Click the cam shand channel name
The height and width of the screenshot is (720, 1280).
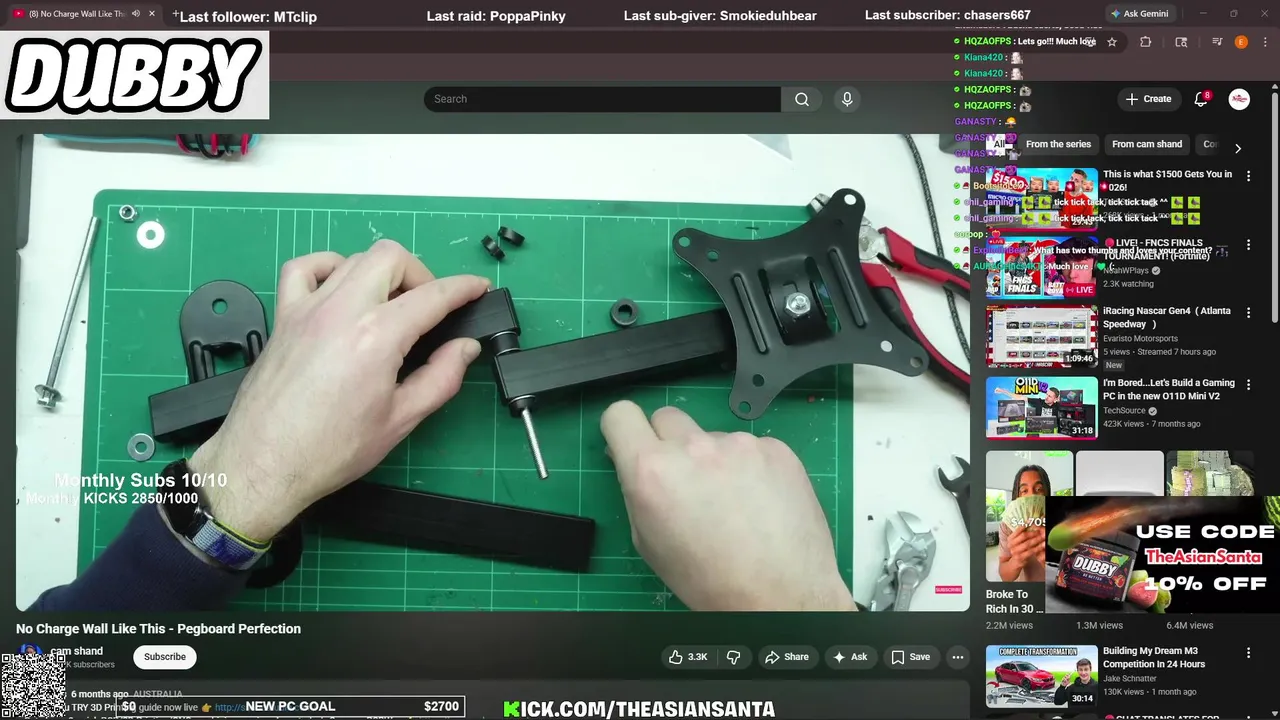click(76, 651)
